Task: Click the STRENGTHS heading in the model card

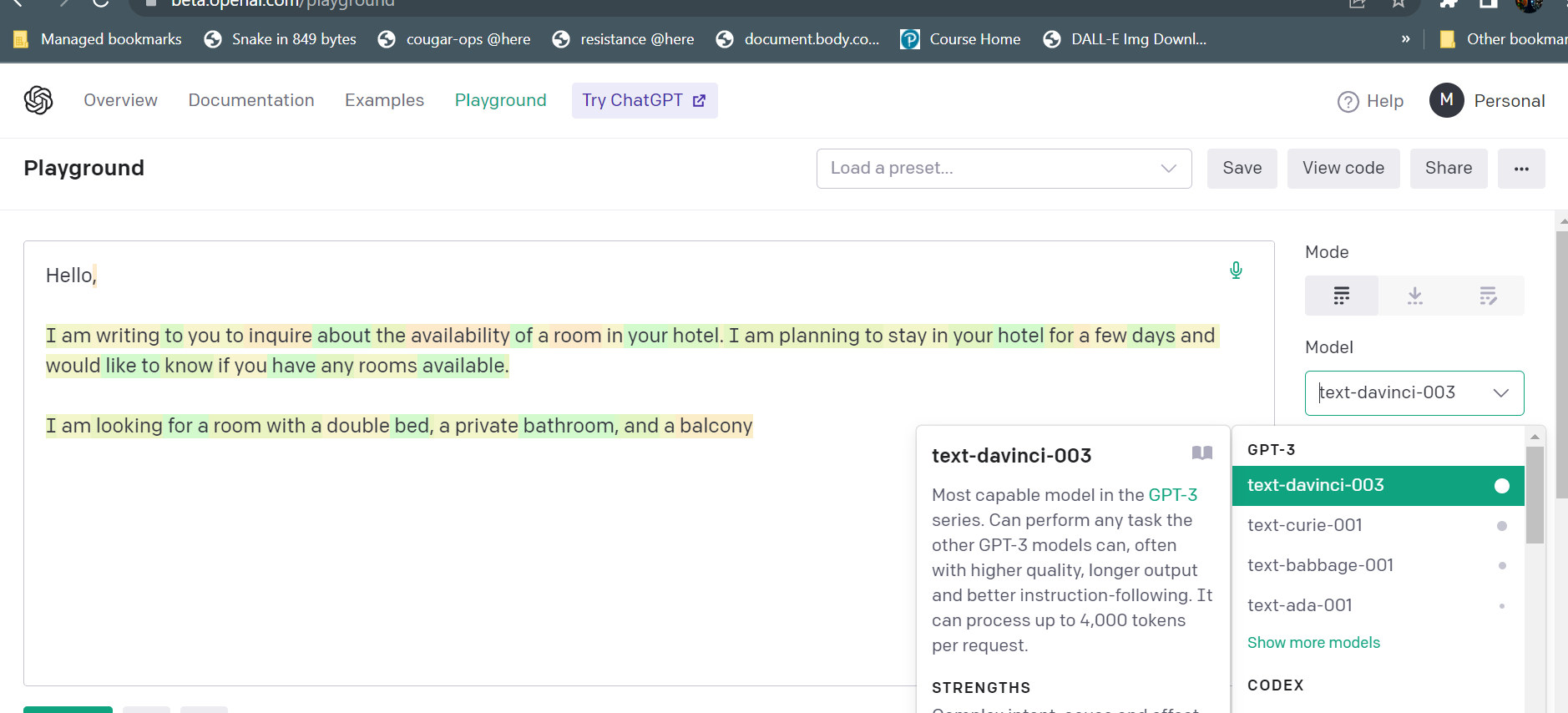Action: 981,688
